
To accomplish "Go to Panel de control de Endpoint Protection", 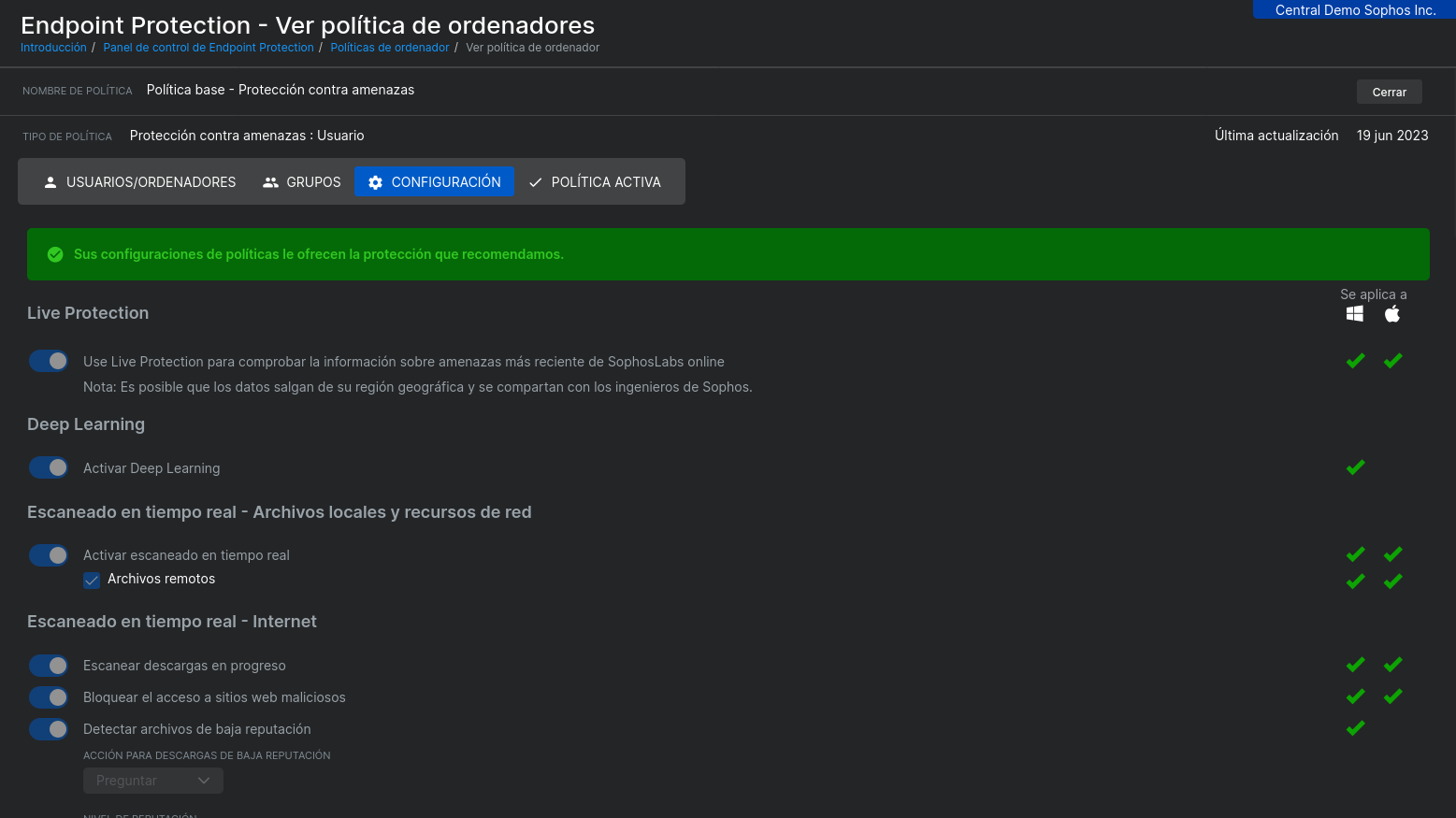I will 209,48.
